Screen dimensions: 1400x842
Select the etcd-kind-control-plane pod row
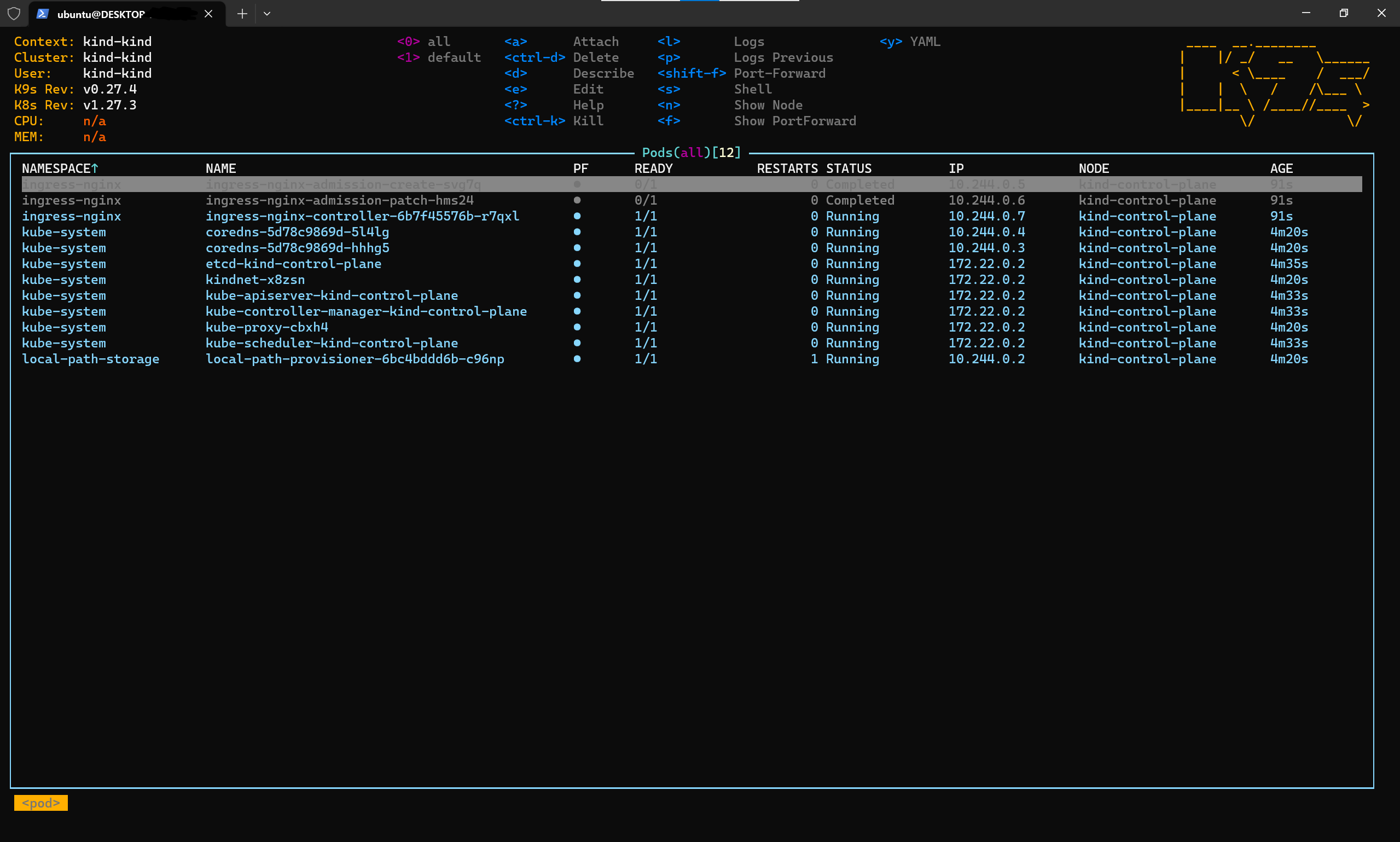(293, 264)
